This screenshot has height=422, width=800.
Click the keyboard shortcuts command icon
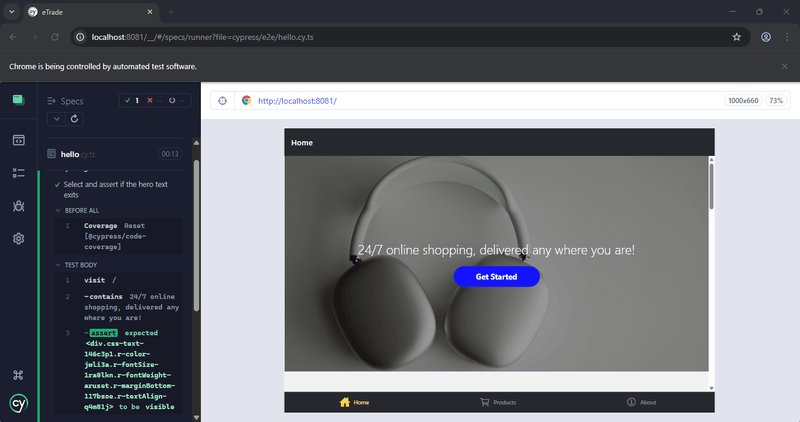click(x=18, y=375)
